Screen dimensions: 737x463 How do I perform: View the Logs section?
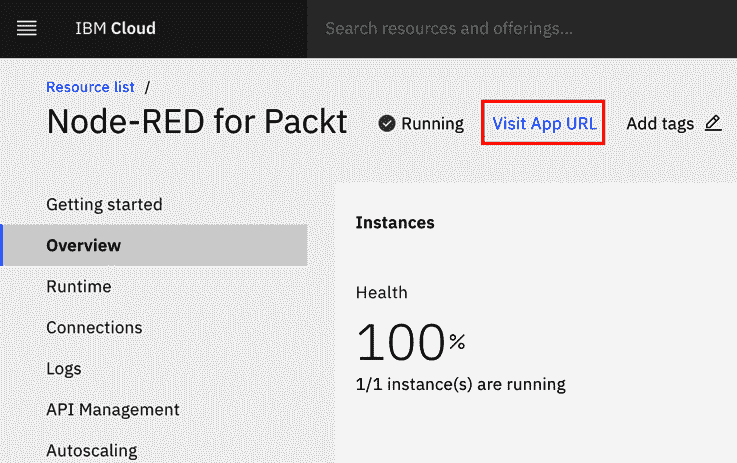click(64, 369)
